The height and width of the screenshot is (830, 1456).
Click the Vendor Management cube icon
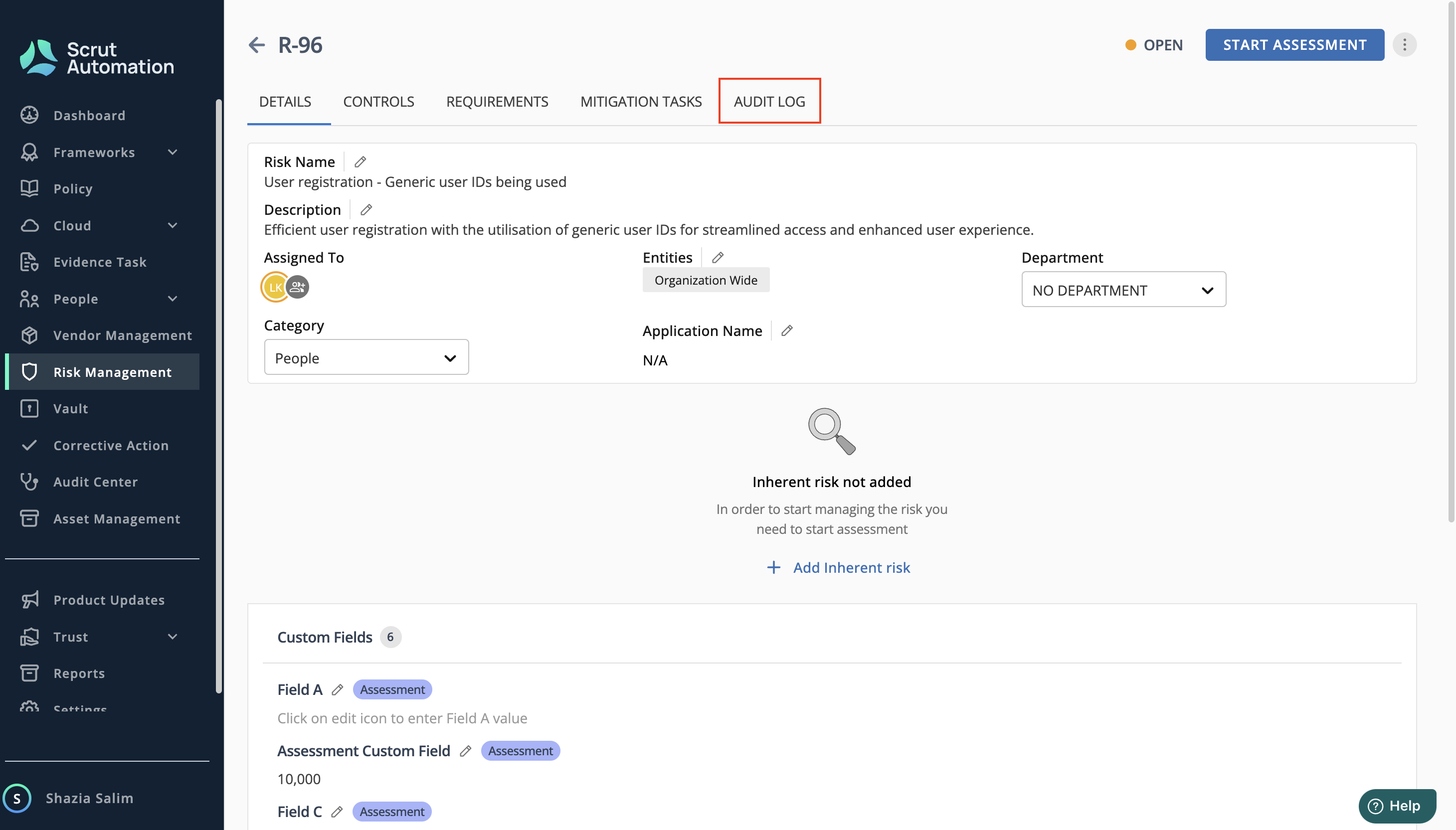(29, 334)
